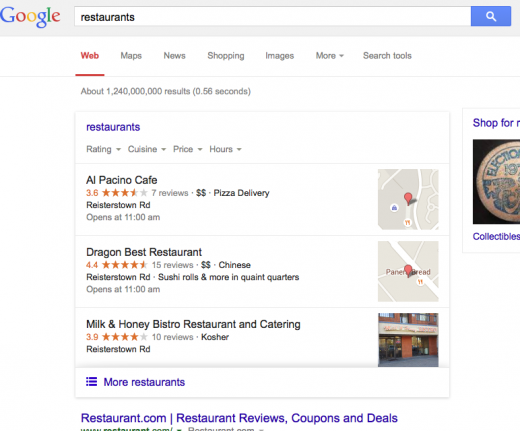Switch to the Images tab
This screenshot has height=431, width=520.
tap(280, 56)
